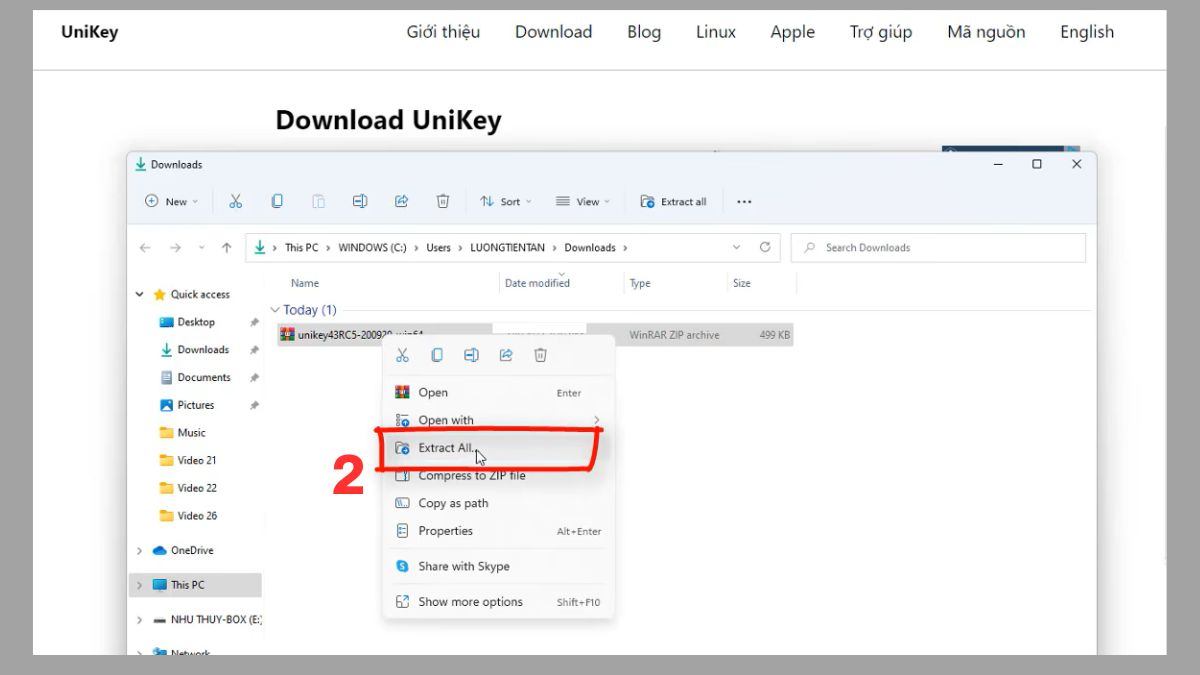Open the View dropdown
Image resolution: width=1200 pixels, height=675 pixels.
pos(582,201)
